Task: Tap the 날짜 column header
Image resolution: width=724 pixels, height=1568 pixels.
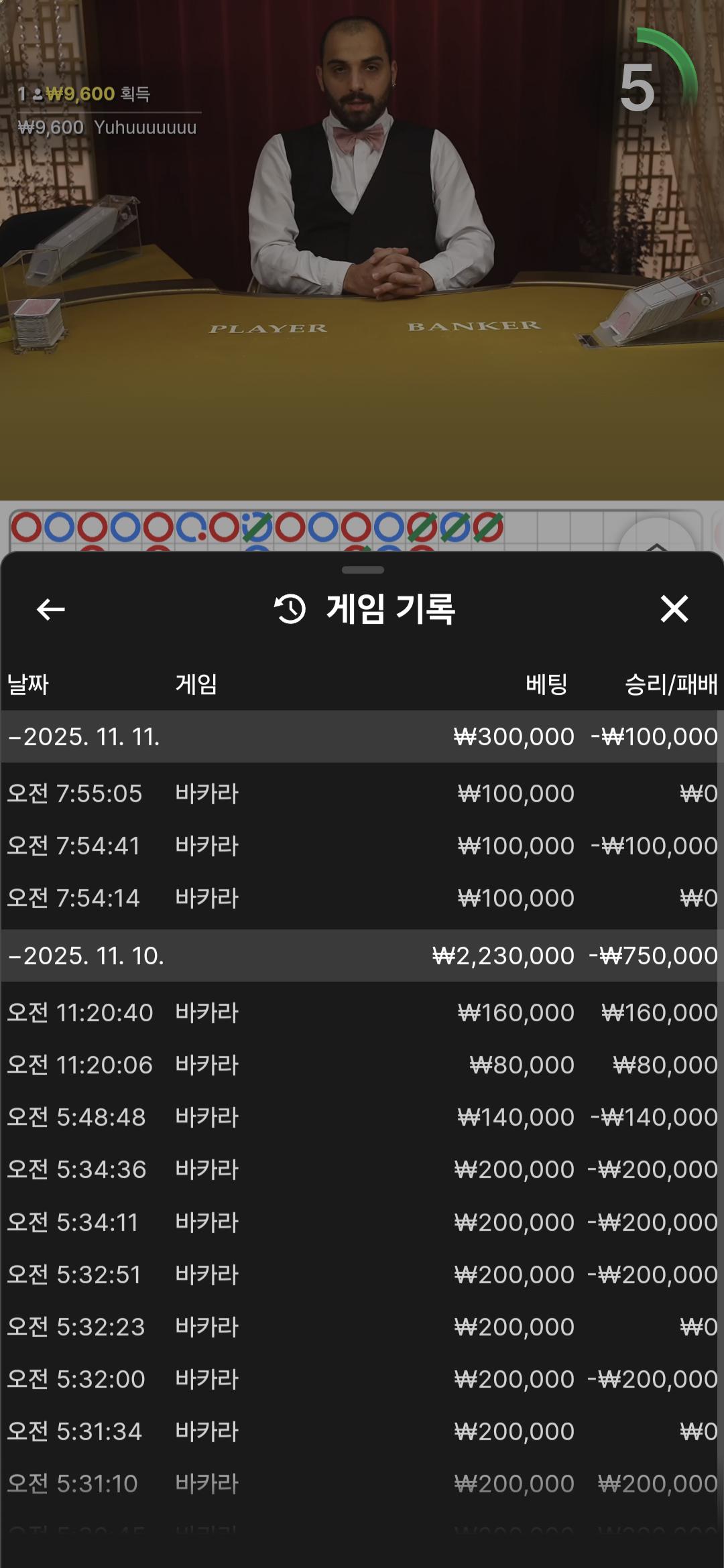Action: pos(28,684)
